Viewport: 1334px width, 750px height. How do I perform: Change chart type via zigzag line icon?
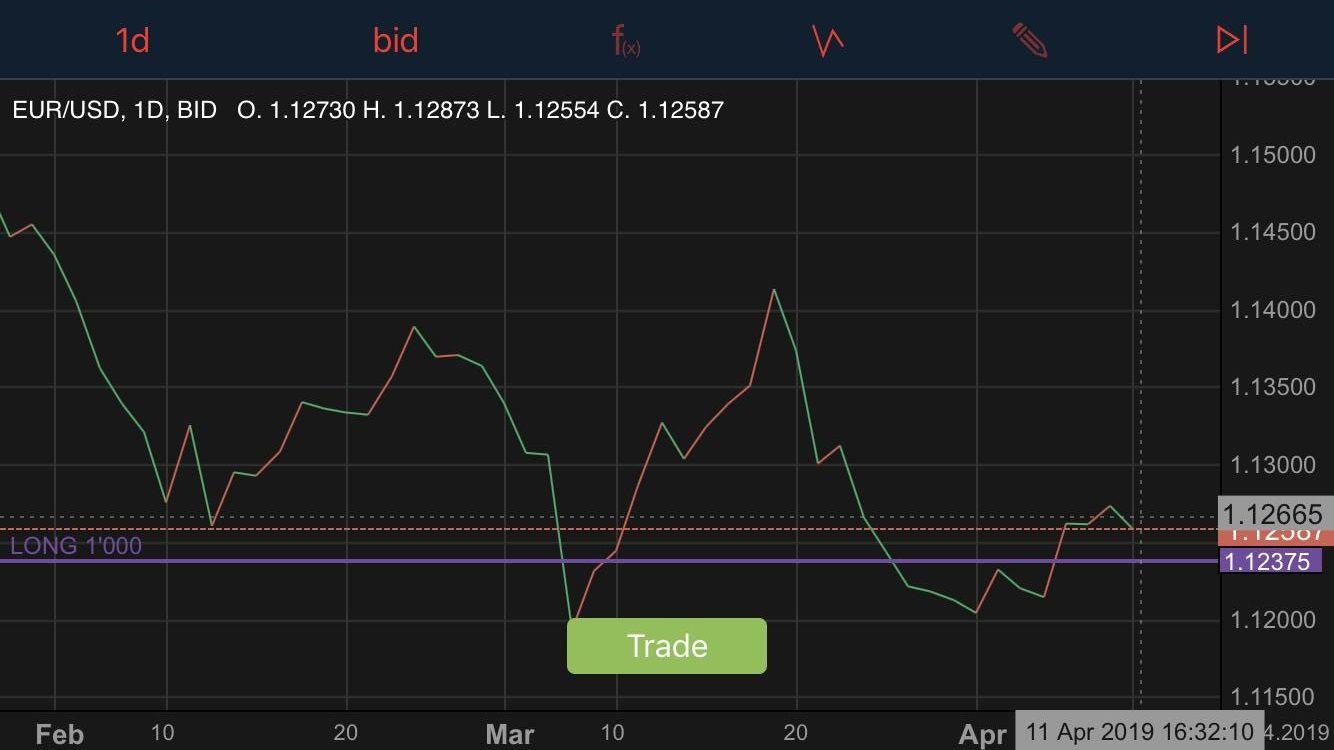tap(828, 41)
